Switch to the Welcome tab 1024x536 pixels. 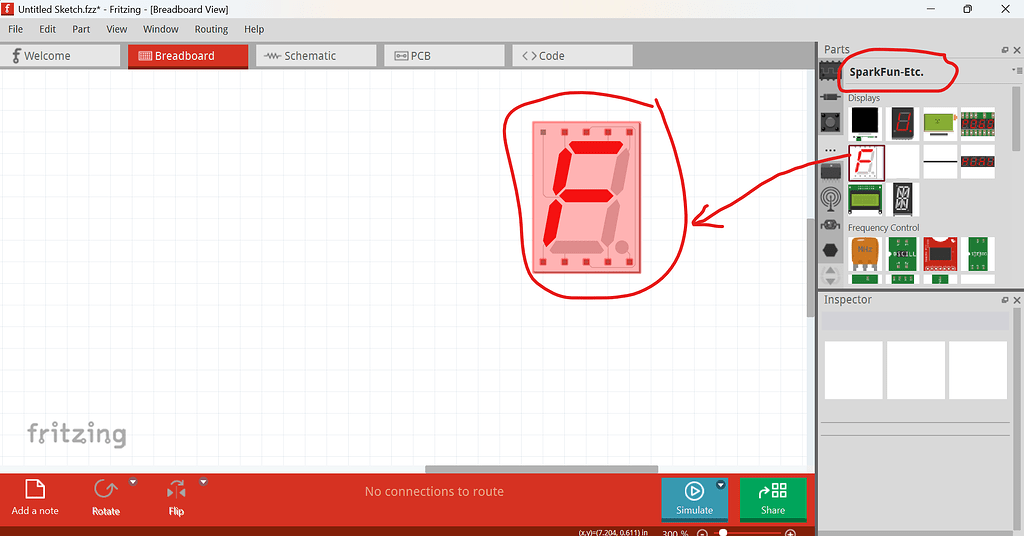(60, 55)
